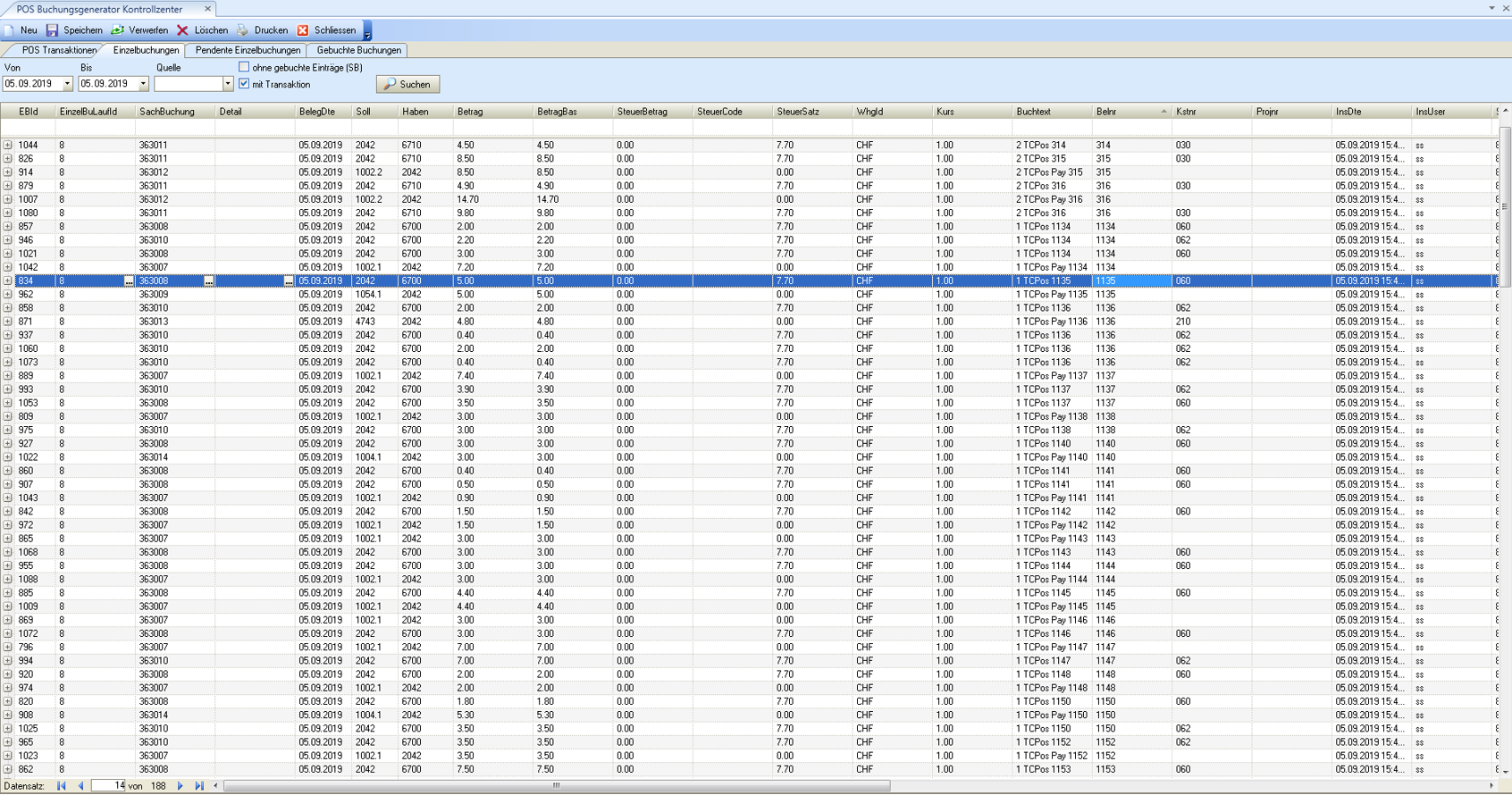The width and height of the screenshot is (1512, 795).
Task: Click the Neu toolbar icon
Action: (10, 30)
